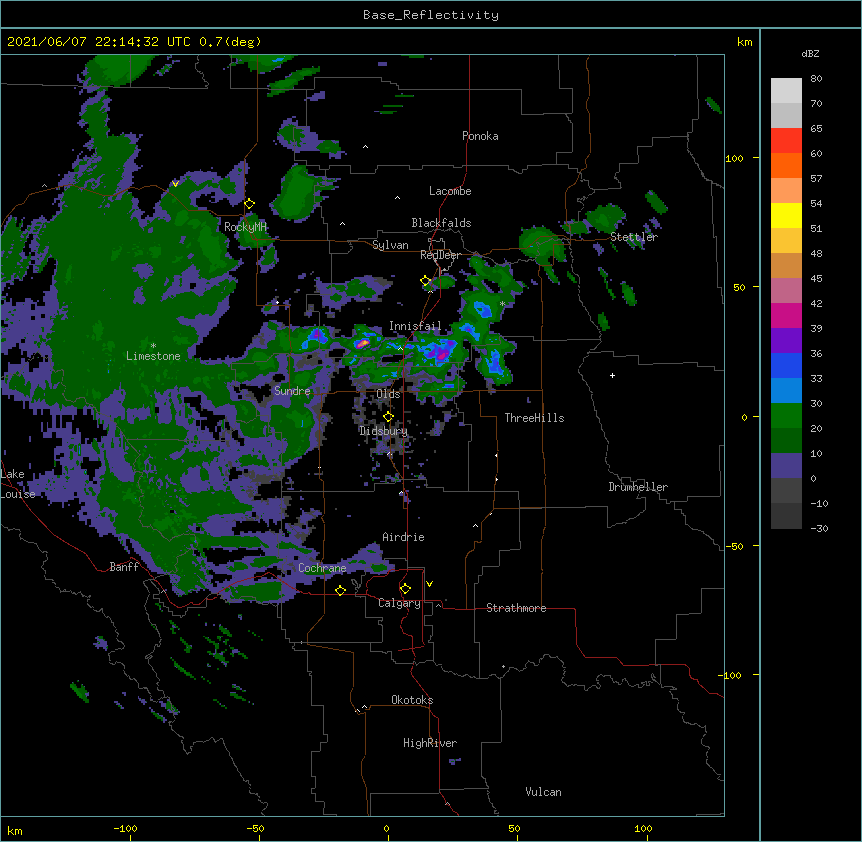862x842 pixels.
Task: Pick the 30 dBZ bright green swatch
Action: 786,416
